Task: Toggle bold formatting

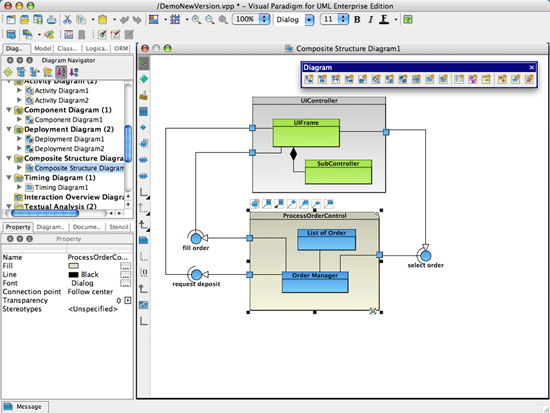Action: point(357,20)
